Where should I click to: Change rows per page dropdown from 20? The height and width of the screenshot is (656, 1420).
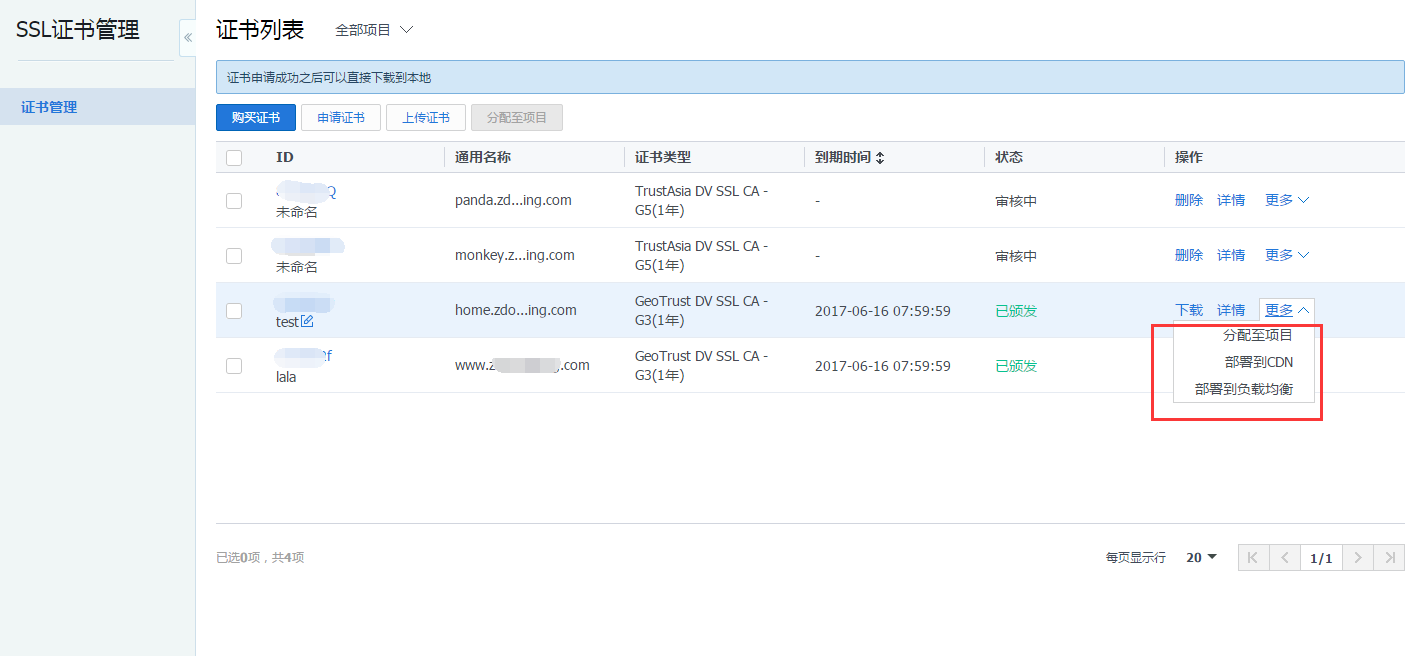(x=1201, y=557)
